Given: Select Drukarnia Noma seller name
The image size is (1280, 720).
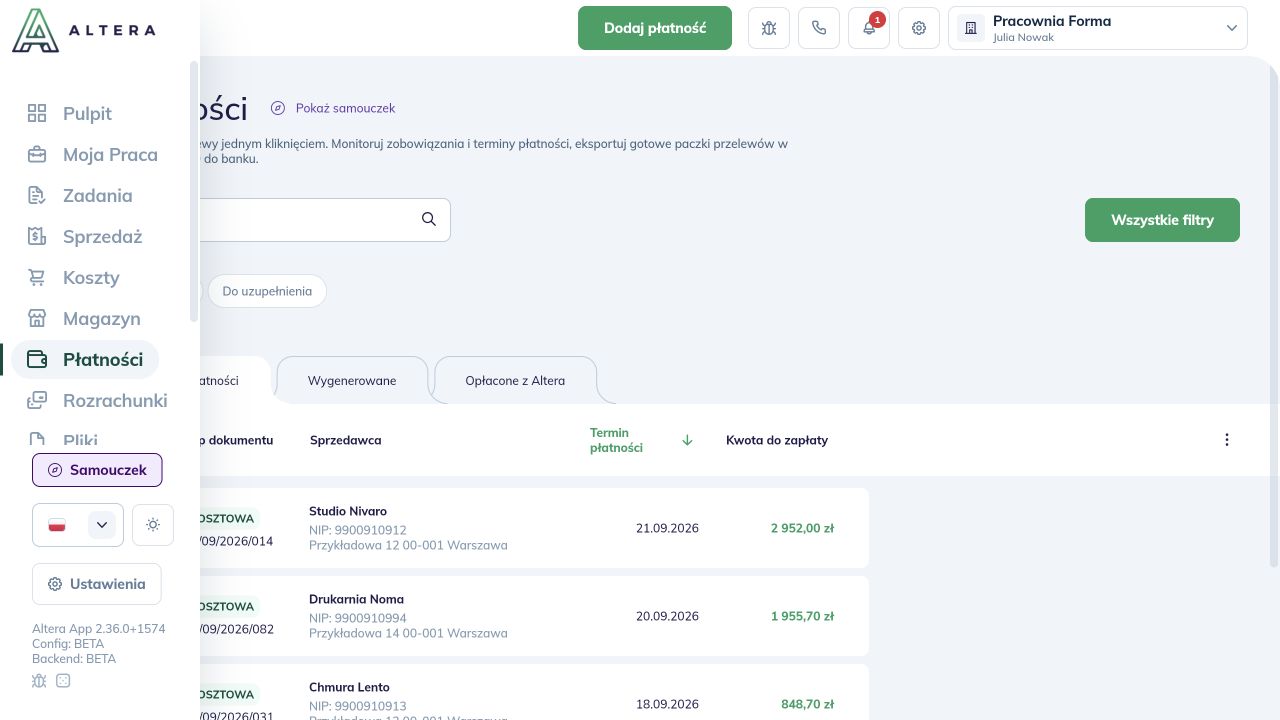Looking at the screenshot, I should tap(356, 599).
